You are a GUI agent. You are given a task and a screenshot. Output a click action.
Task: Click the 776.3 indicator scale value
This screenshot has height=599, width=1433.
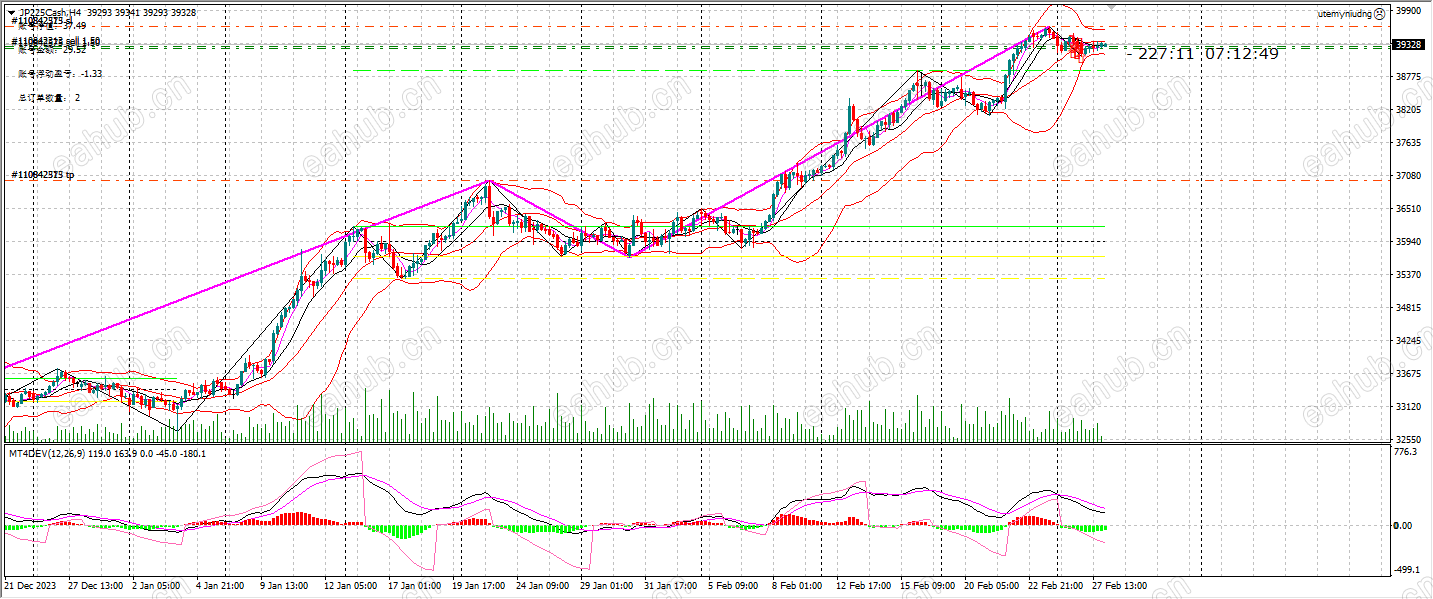[x=1406, y=452]
